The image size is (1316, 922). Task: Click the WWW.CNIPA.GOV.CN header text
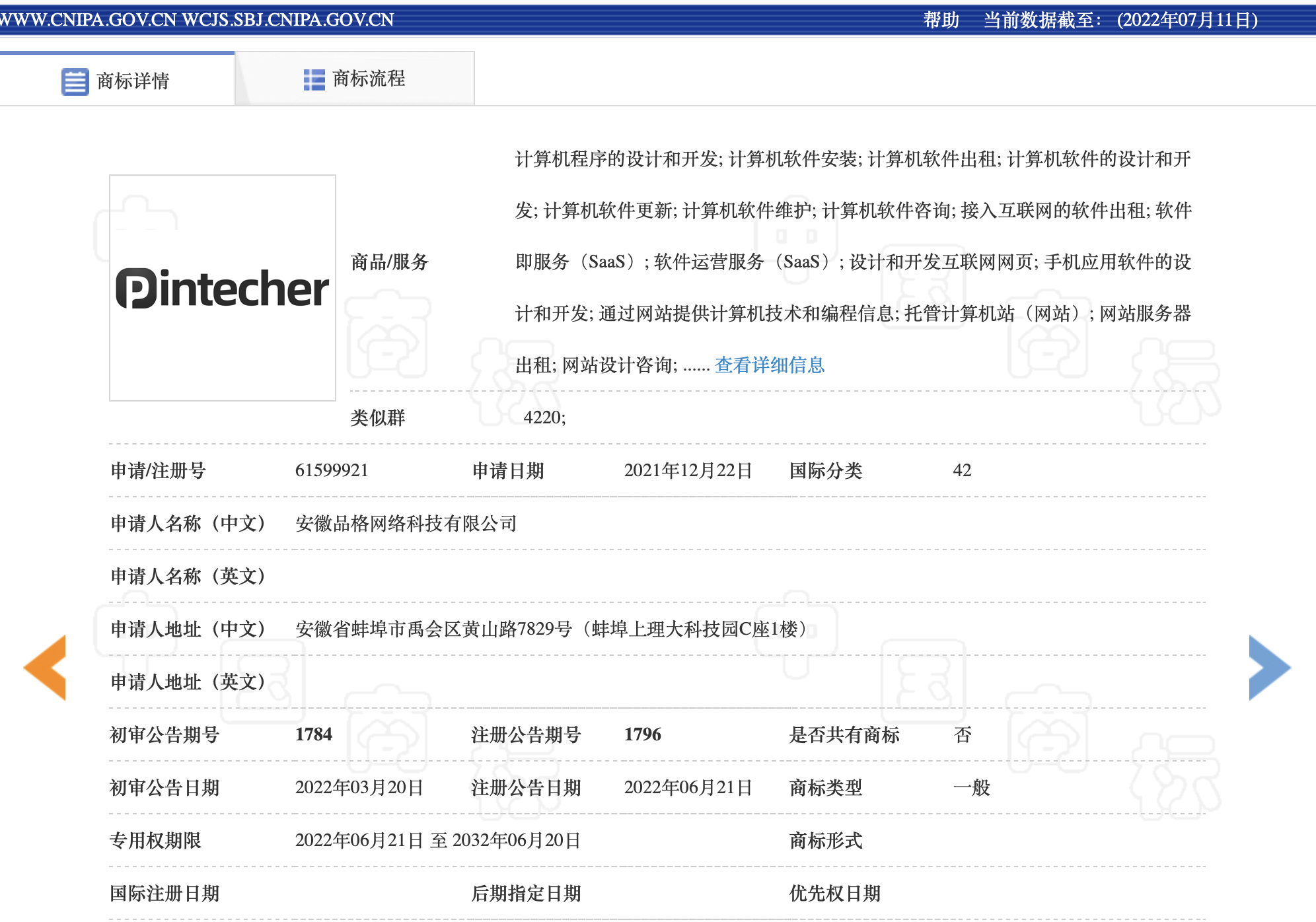(89, 20)
